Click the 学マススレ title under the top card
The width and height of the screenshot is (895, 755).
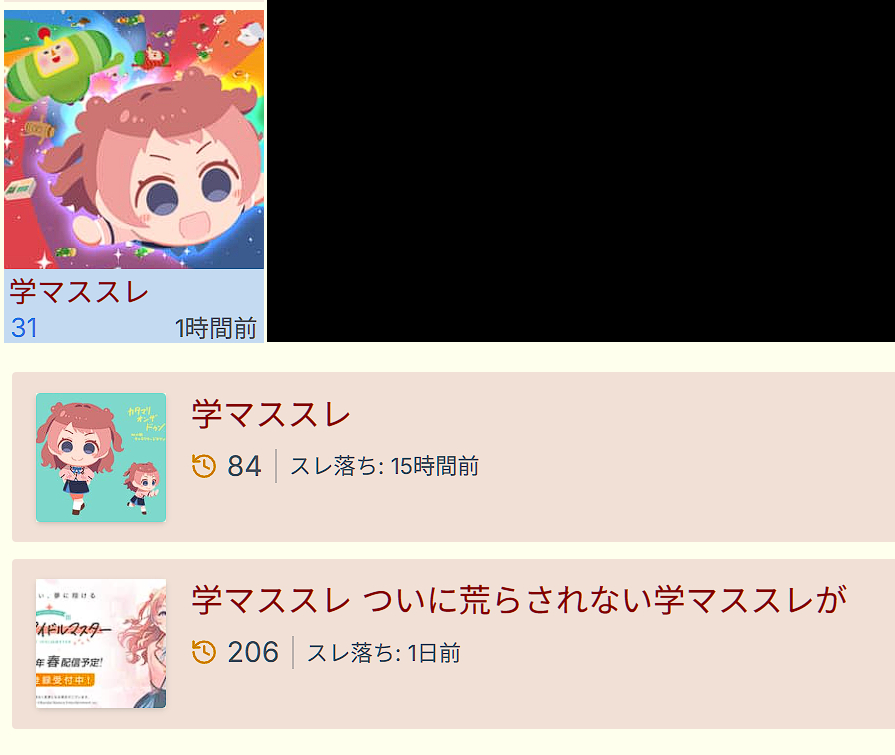(x=79, y=292)
